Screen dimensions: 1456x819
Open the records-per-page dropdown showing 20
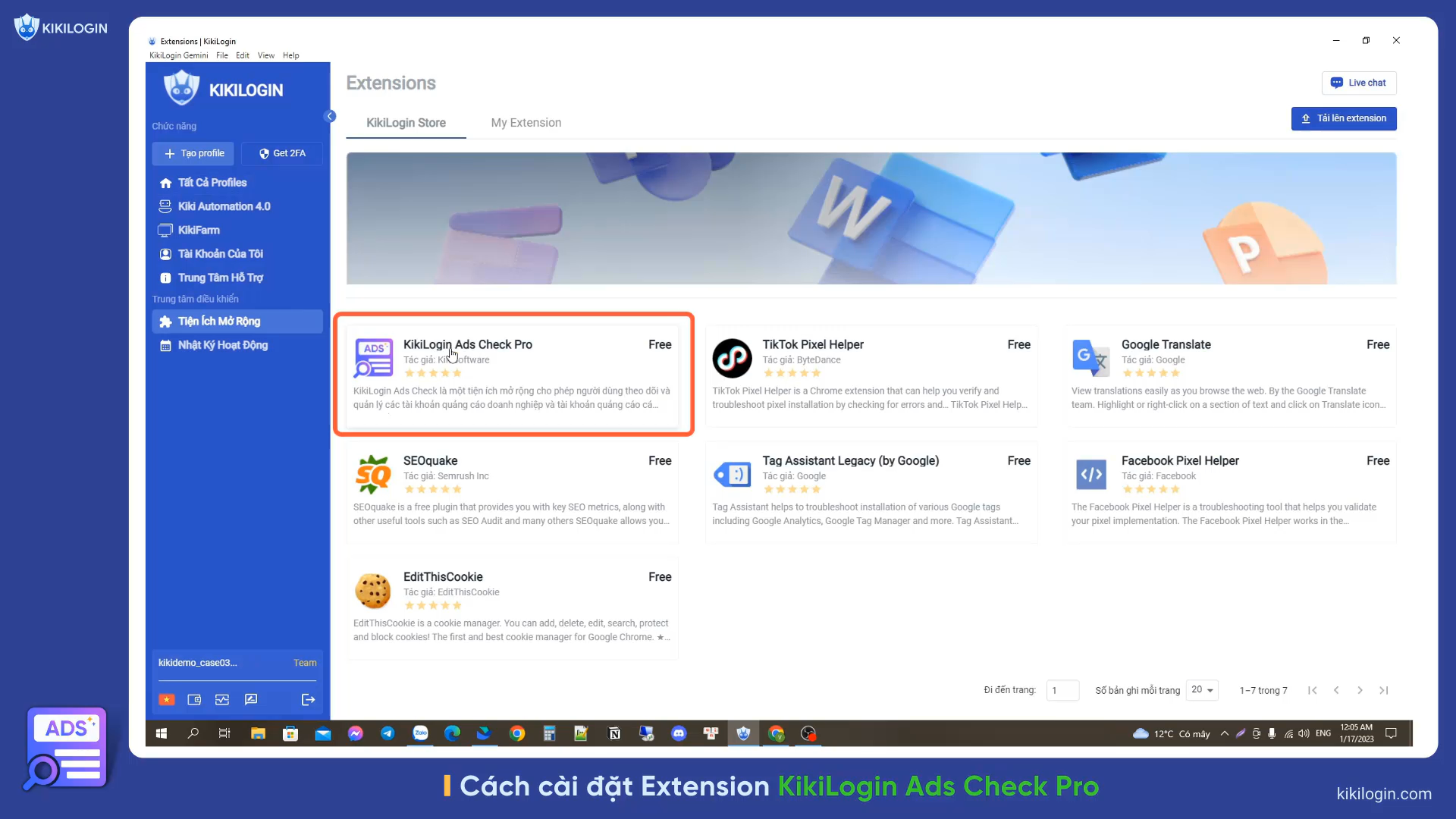1202,690
